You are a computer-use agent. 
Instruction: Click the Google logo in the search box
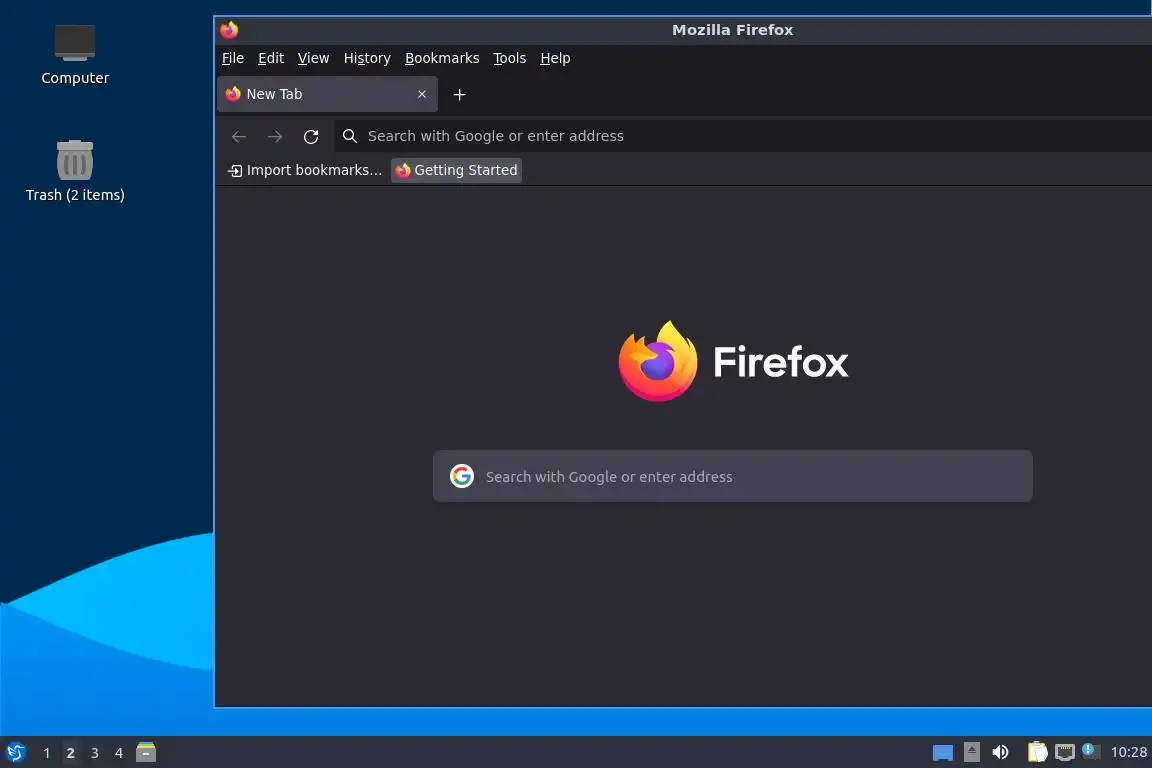coord(461,476)
